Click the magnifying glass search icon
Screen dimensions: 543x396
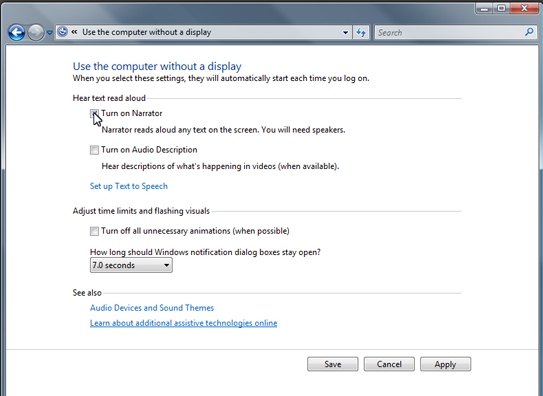pyautogui.click(x=529, y=32)
